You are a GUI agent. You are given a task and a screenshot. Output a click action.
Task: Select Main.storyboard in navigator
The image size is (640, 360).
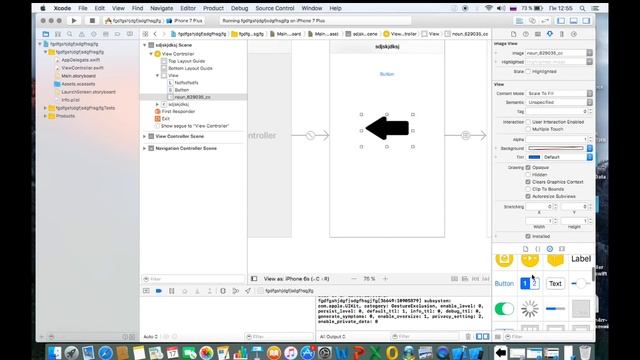pos(78,76)
